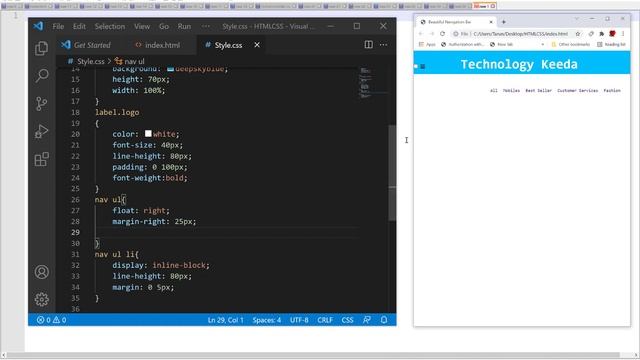The height and width of the screenshot is (360, 640).
Task: Change encoding via UTF-8
Action: (299, 320)
